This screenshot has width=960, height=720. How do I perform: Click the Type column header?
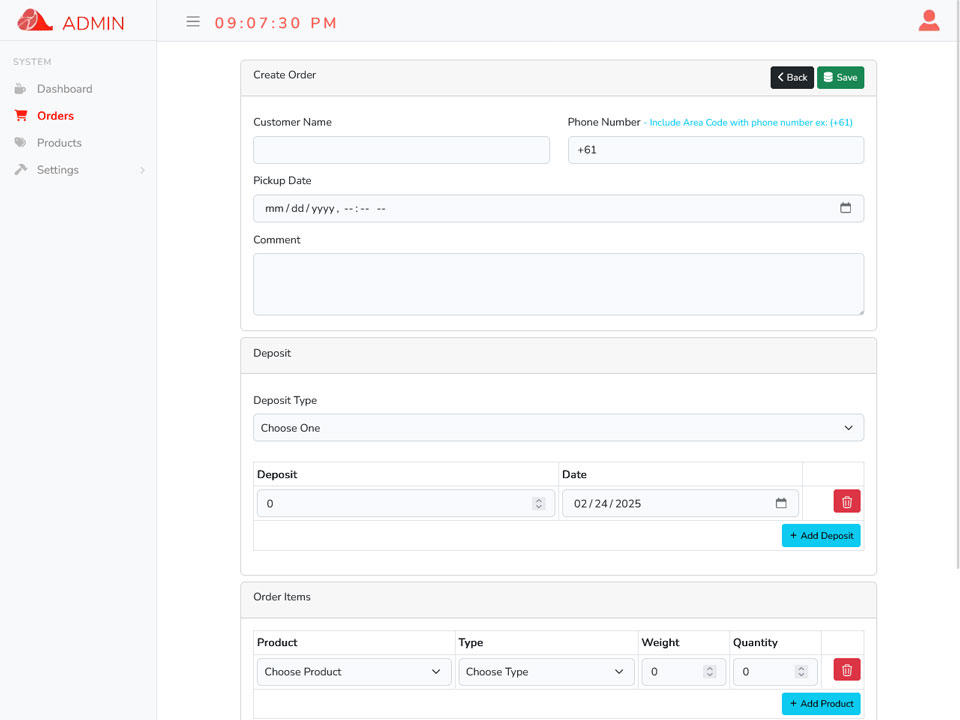point(471,642)
